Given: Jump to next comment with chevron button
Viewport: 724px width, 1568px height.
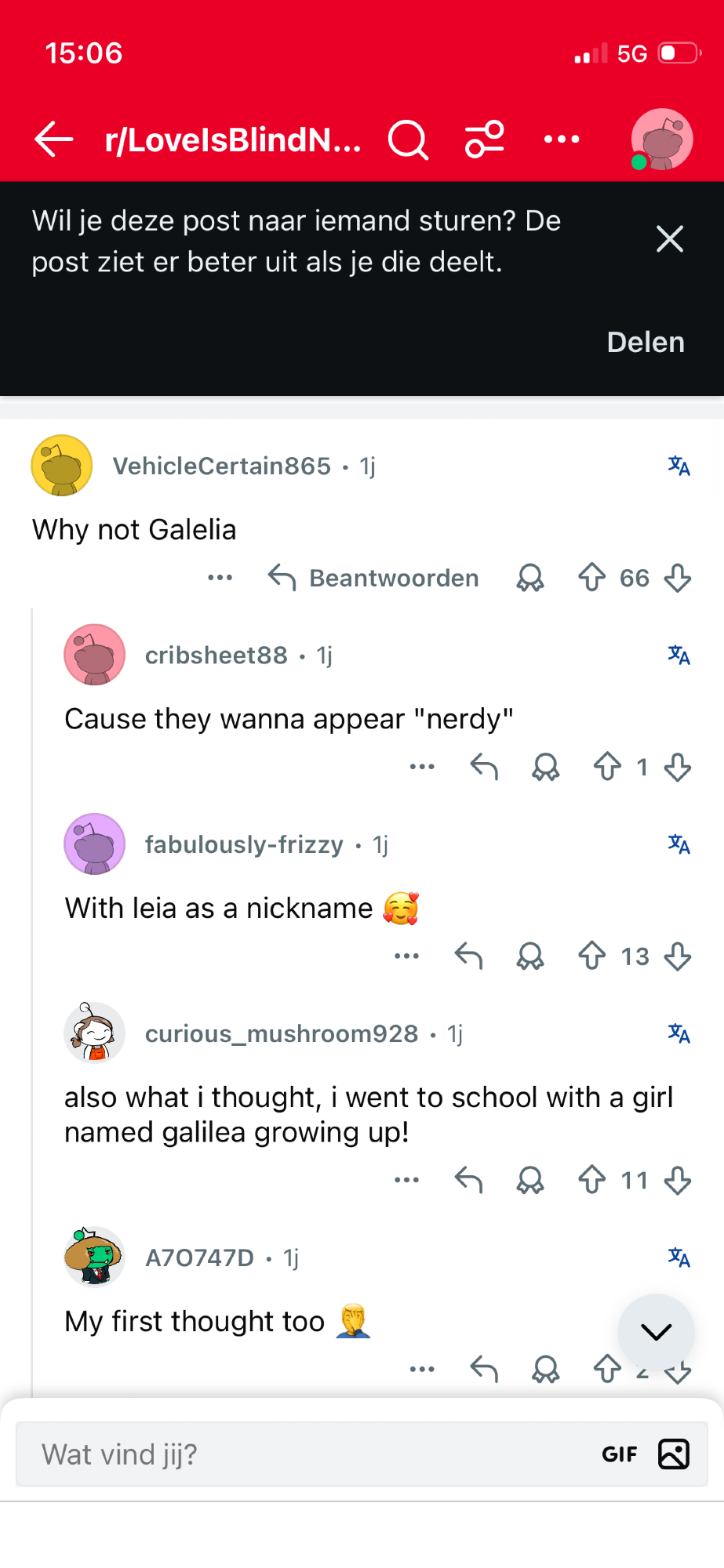Looking at the screenshot, I should click(x=656, y=1331).
